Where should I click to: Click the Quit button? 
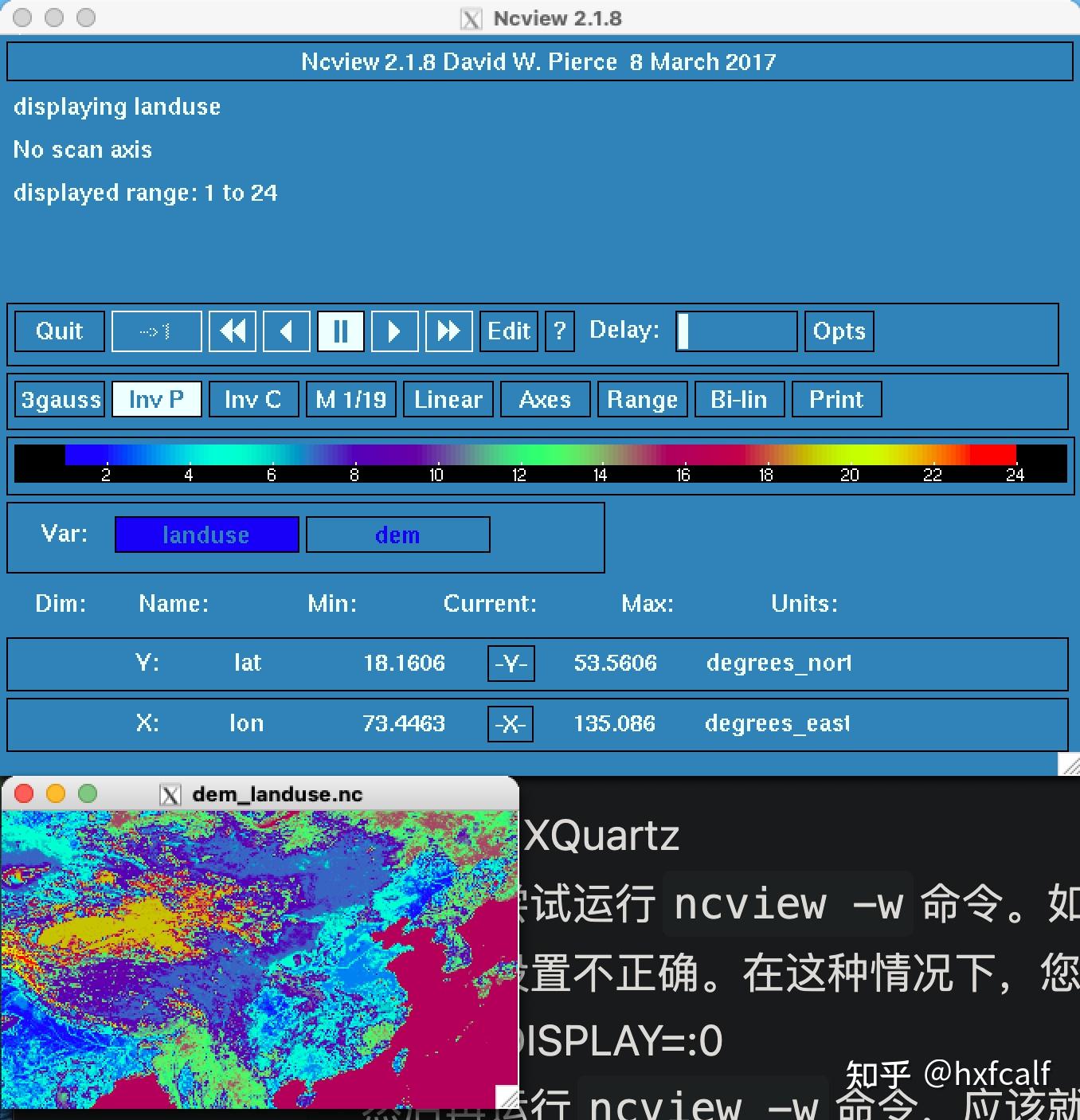60,331
